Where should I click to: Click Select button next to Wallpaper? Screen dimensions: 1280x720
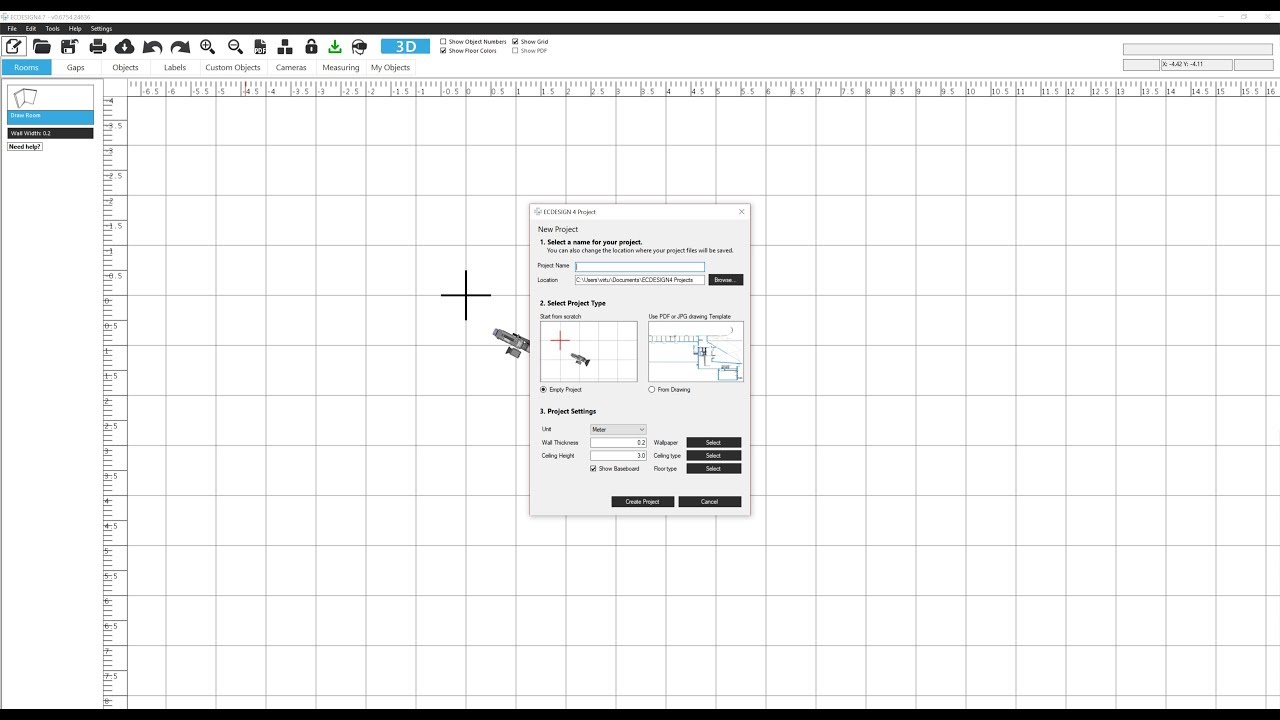713,442
